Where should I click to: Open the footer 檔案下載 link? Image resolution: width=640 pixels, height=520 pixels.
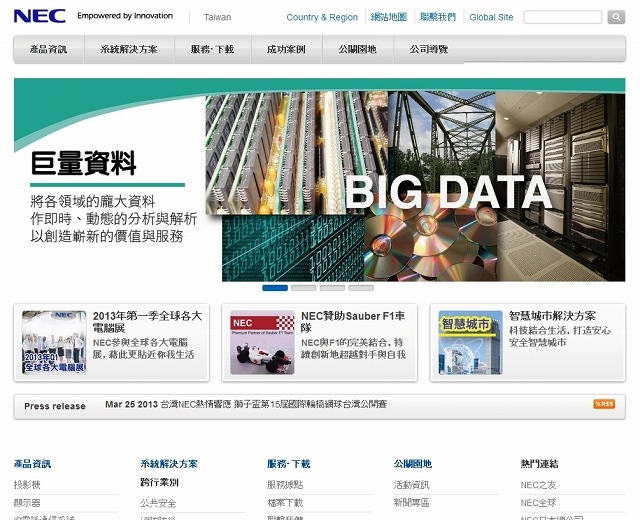click(x=285, y=503)
